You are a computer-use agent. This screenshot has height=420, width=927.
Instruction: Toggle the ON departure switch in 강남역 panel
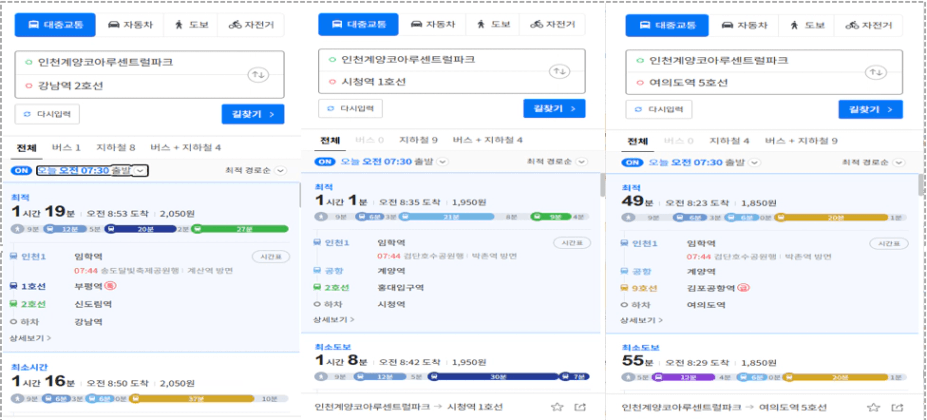point(22,171)
